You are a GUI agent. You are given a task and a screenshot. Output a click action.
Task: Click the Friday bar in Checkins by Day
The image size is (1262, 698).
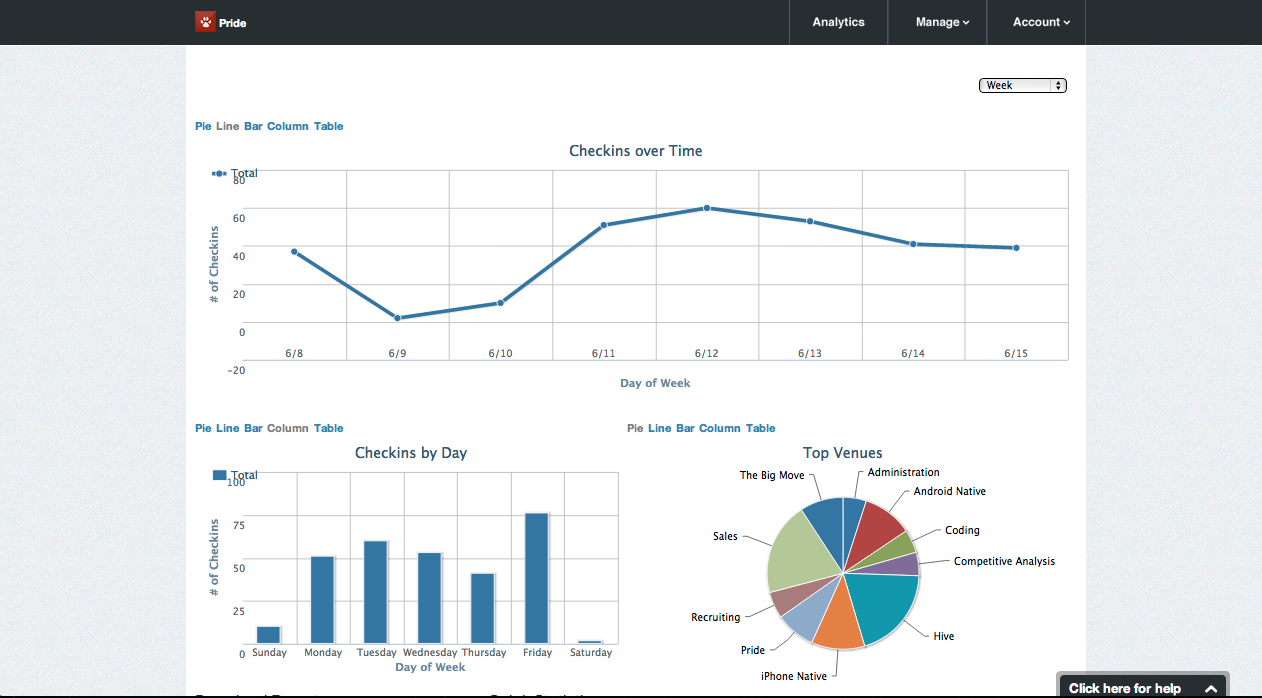[x=537, y=578]
